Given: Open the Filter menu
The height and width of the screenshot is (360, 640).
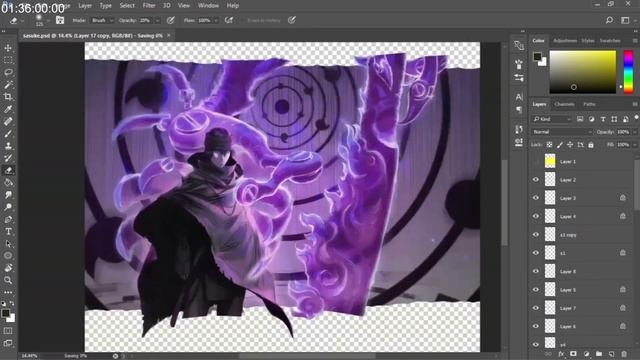Looking at the screenshot, I should coord(149,6).
